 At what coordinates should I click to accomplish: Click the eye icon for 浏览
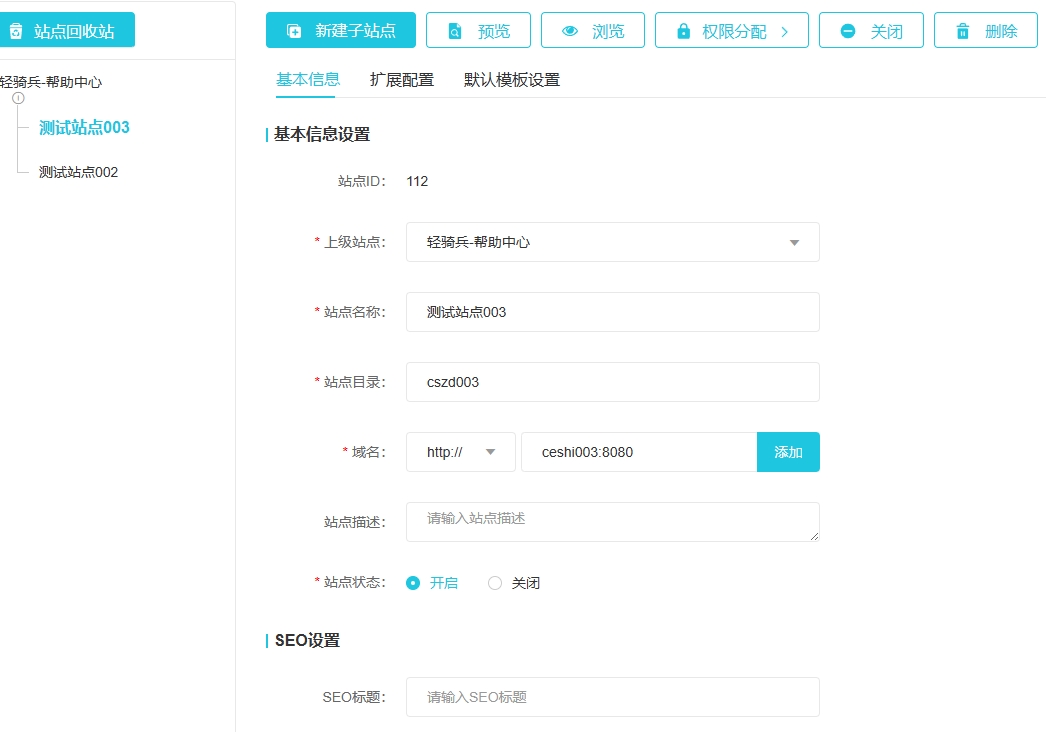pyautogui.click(x=570, y=31)
